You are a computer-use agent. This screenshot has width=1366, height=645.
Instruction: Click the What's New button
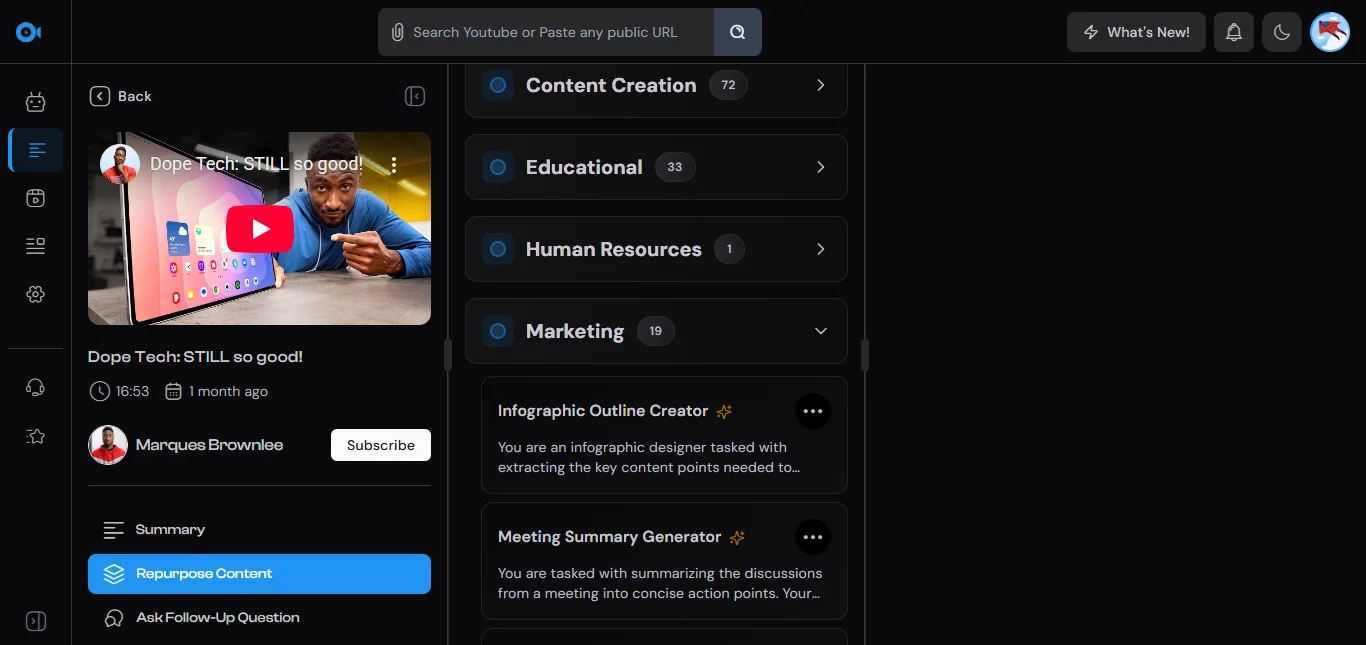pyautogui.click(x=1135, y=32)
